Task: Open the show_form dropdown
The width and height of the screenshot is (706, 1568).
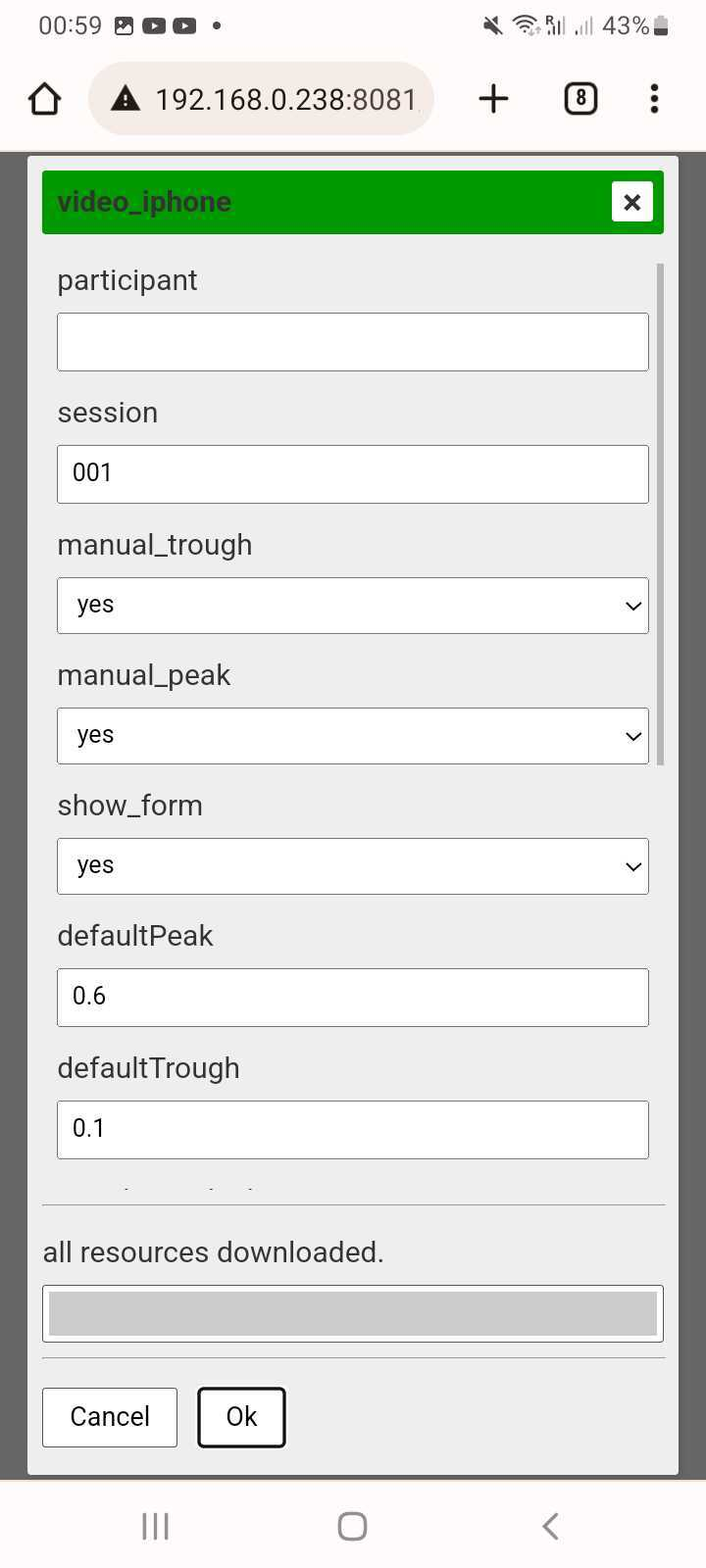Action: [x=353, y=866]
